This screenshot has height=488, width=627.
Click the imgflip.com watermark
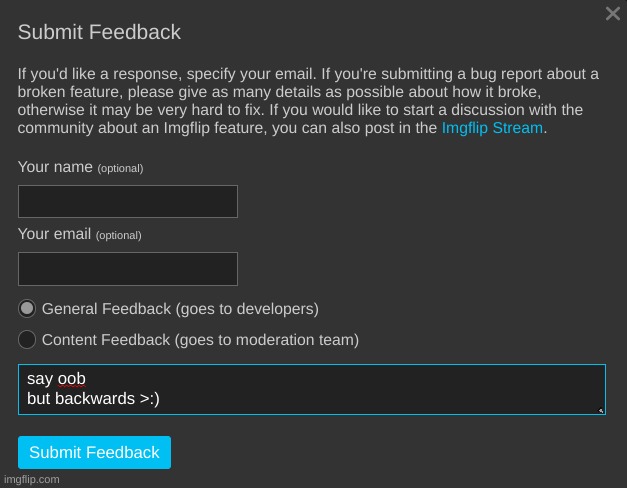[31, 480]
